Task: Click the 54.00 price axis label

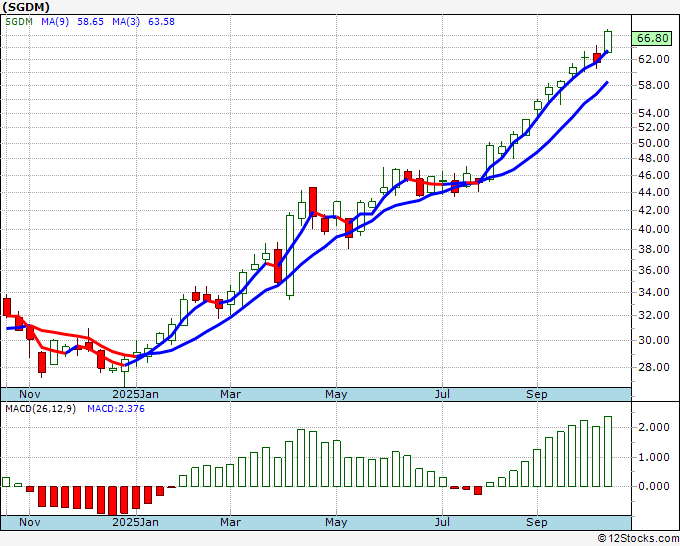Action: (x=654, y=113)
